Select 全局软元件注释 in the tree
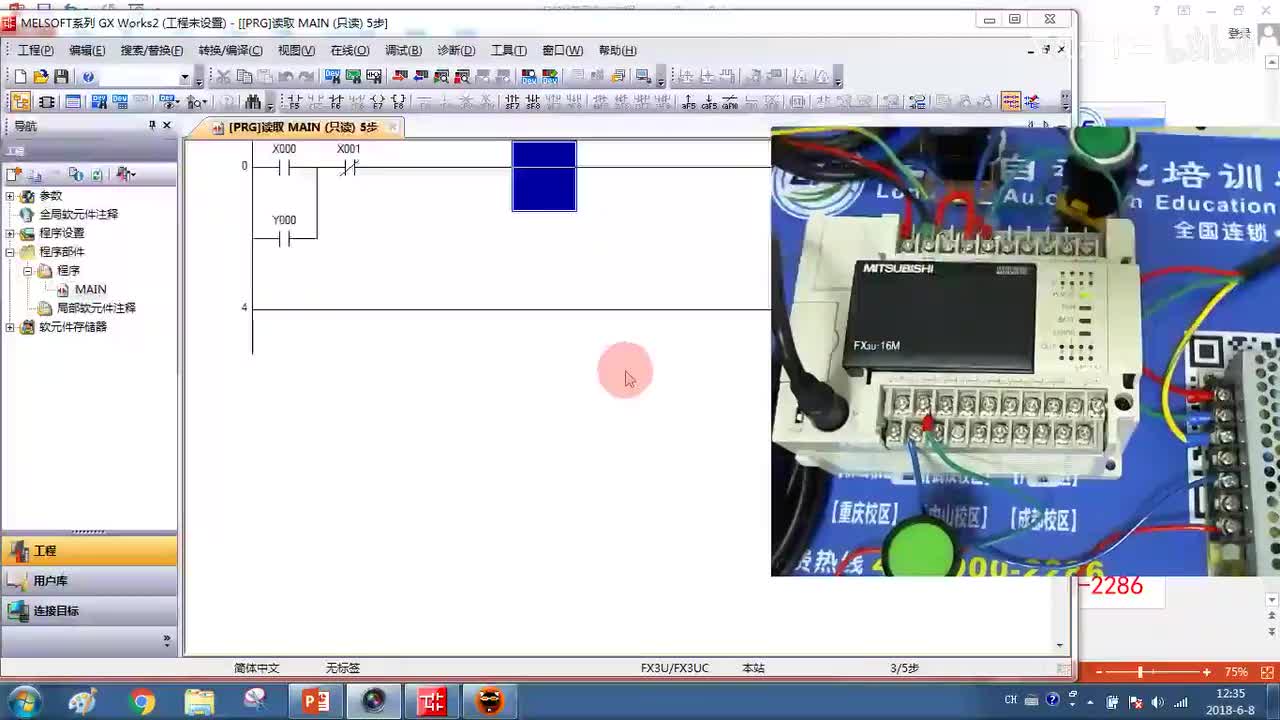1280x720 pixels. [x=78, y=214]
